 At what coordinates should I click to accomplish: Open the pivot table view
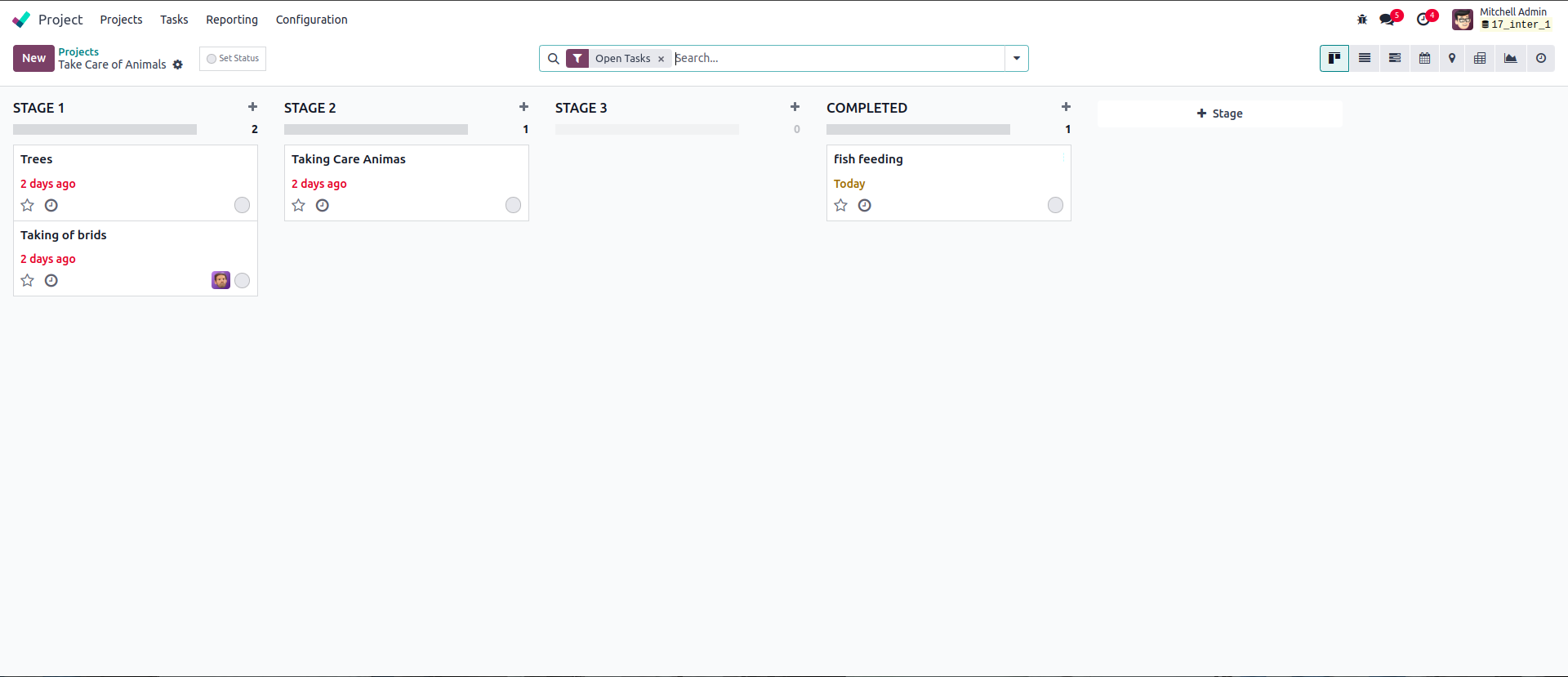(x=1480, y=58)
